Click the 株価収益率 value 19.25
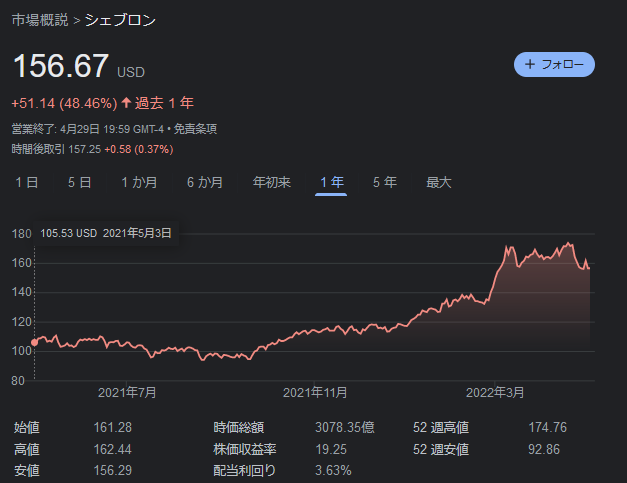 331,449
